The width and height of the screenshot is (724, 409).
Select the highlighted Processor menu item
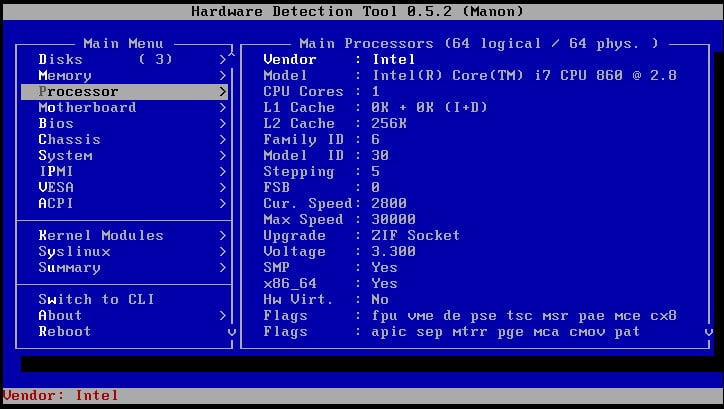point(124,91)
